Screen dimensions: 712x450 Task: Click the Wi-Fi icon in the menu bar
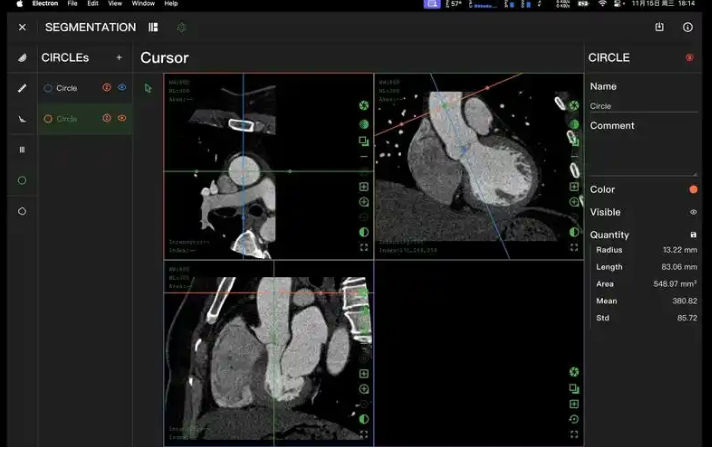coord(602,4)
